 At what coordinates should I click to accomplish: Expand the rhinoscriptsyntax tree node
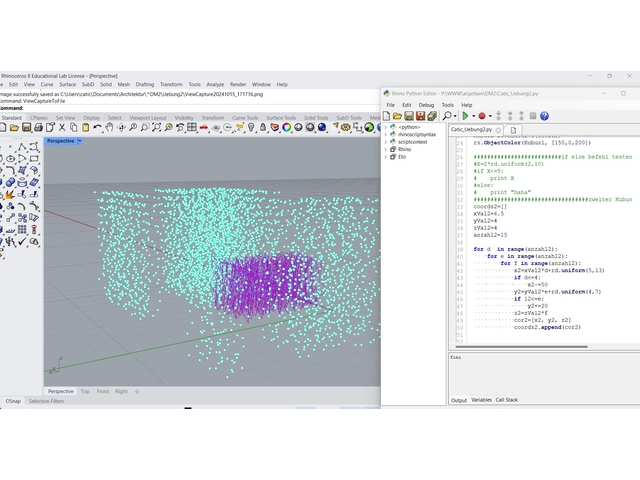tap(386, 135)
